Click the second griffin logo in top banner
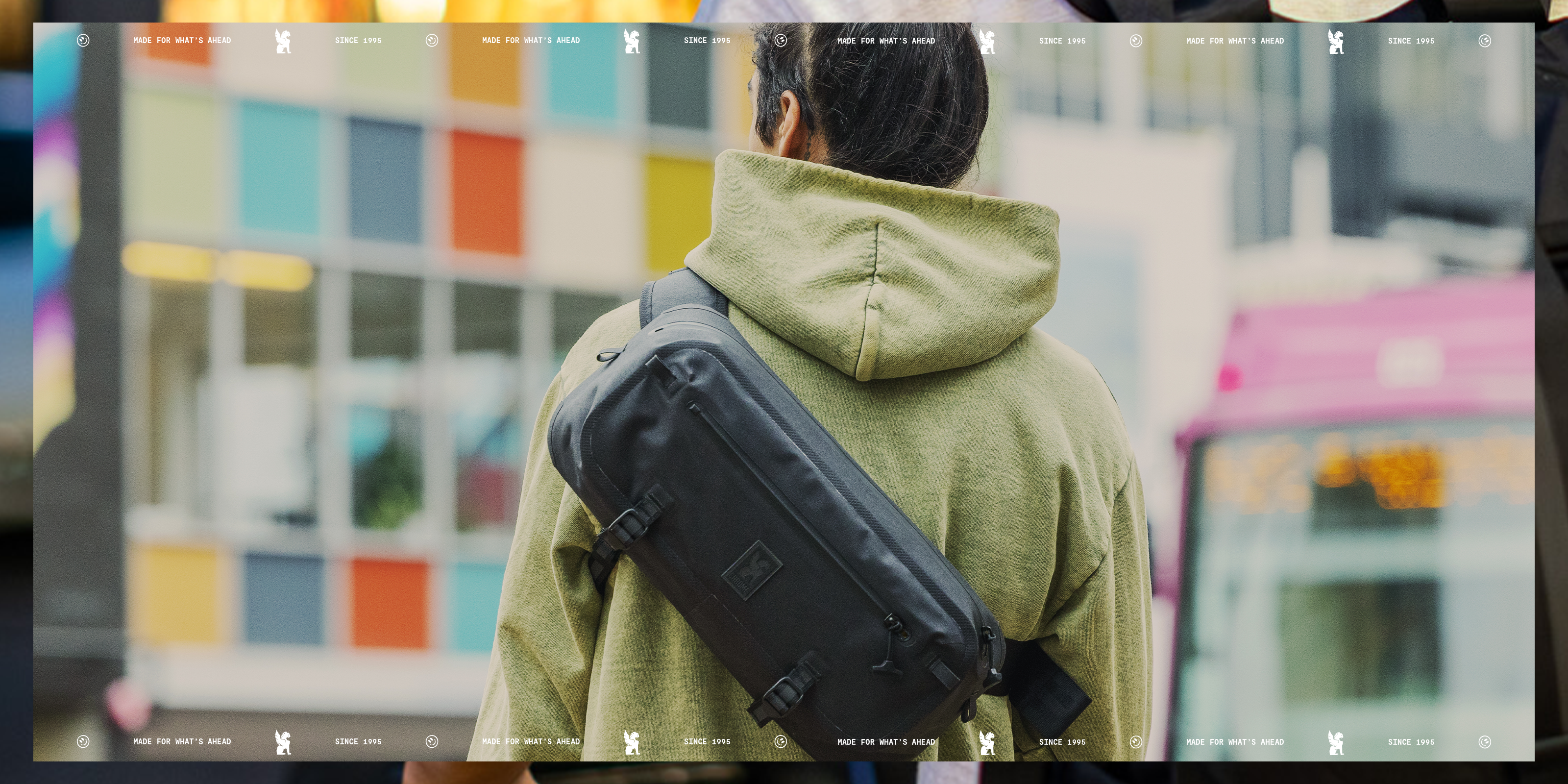The image size is (1568, 784). coord(632,41)
